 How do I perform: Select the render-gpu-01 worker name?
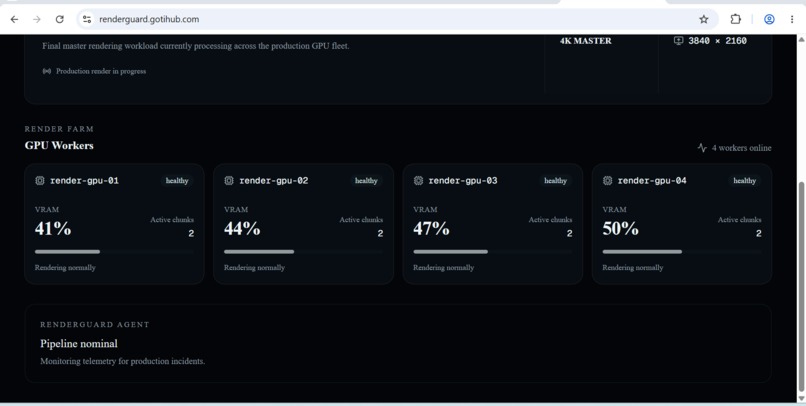click(84, 181)
